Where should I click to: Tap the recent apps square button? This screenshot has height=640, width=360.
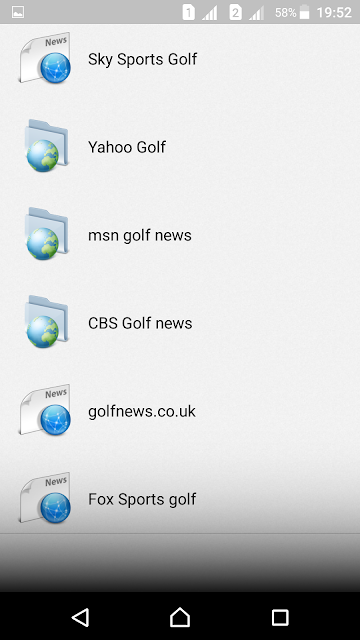coord(280,618)
